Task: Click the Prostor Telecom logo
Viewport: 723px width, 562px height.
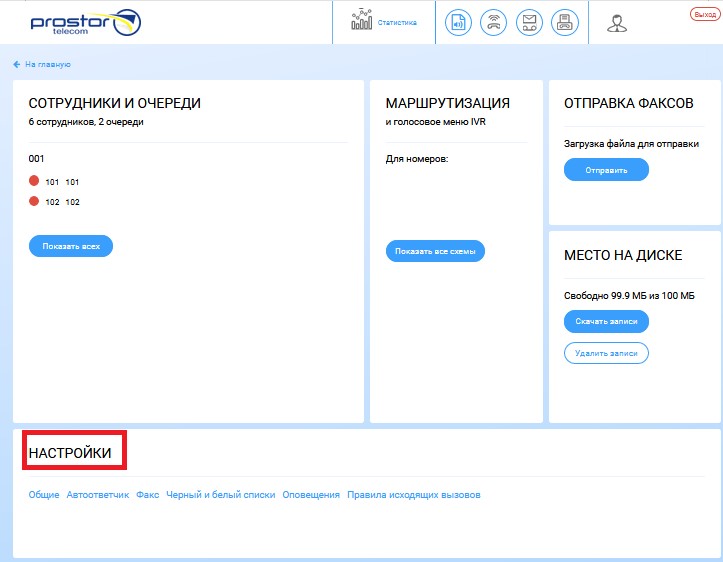Action: point(85,22)
